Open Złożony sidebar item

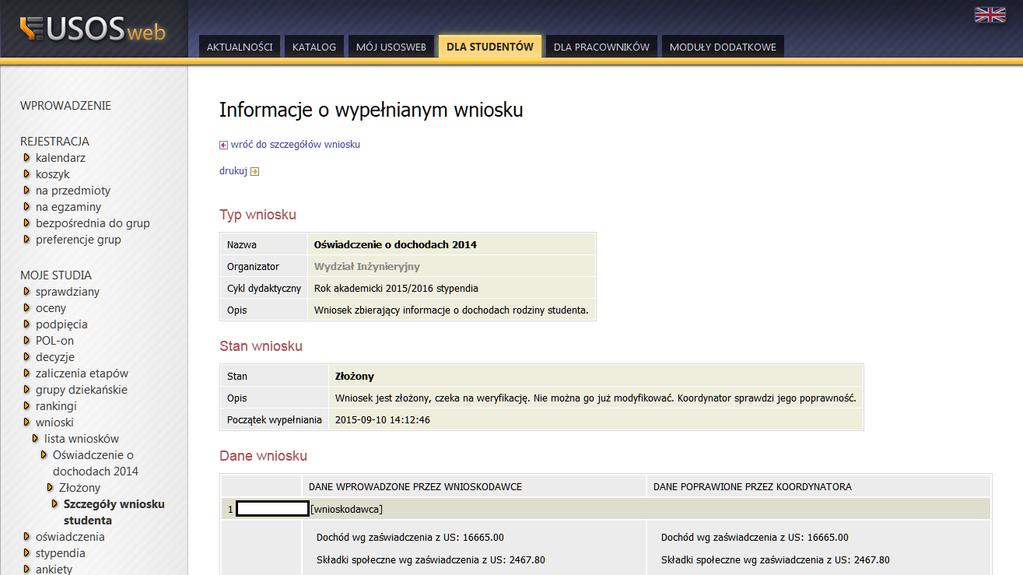pyautogui.click(x=80, y=488)
